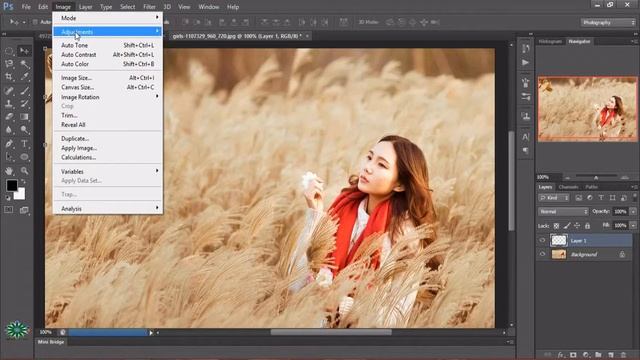This screenshot has height=360, width=640.
Task: Select the Dodge tool
Action: pos(24,130)
